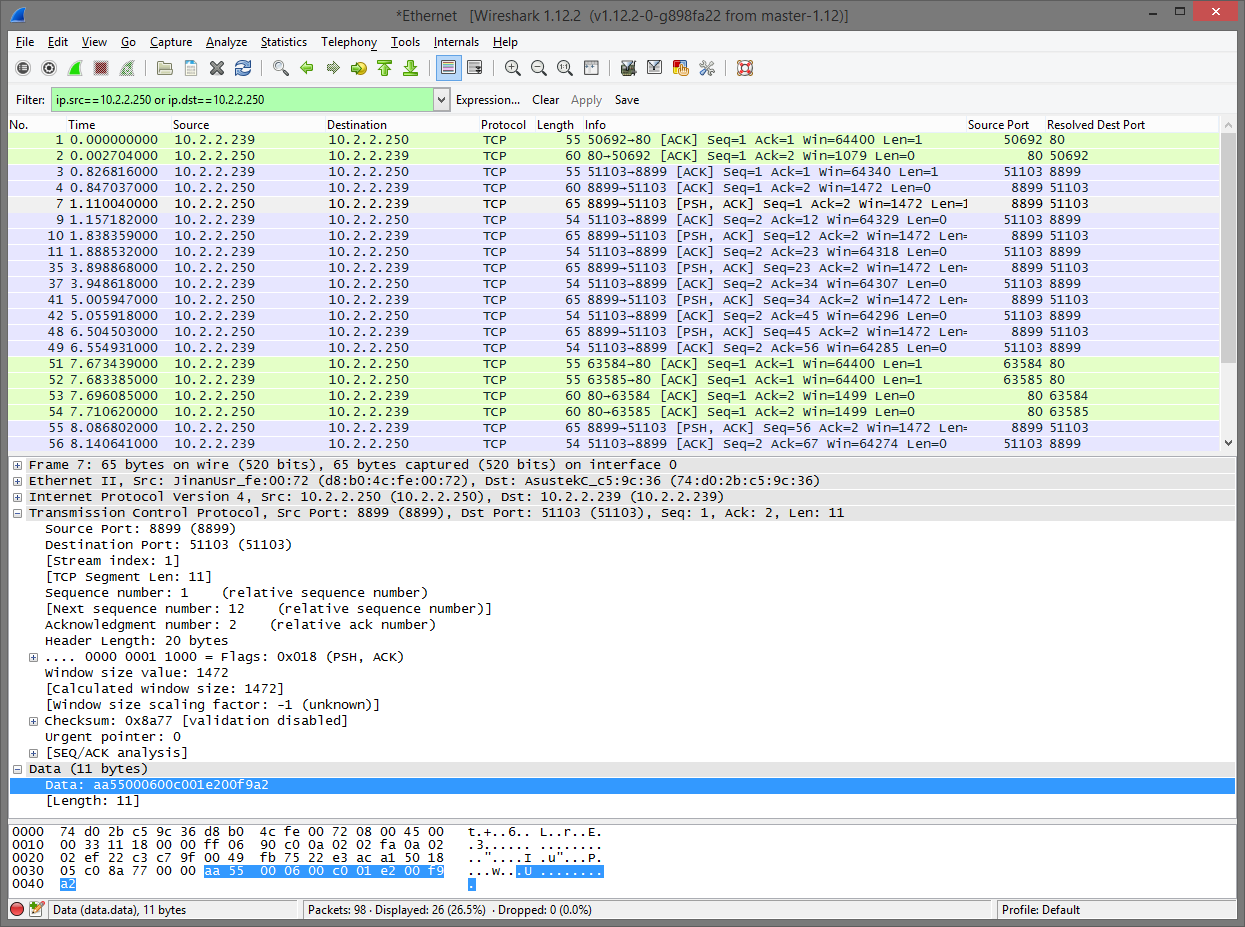The image size is (1245, 927).
Task: Open the Statistics menu
Action: coord(283,42)
